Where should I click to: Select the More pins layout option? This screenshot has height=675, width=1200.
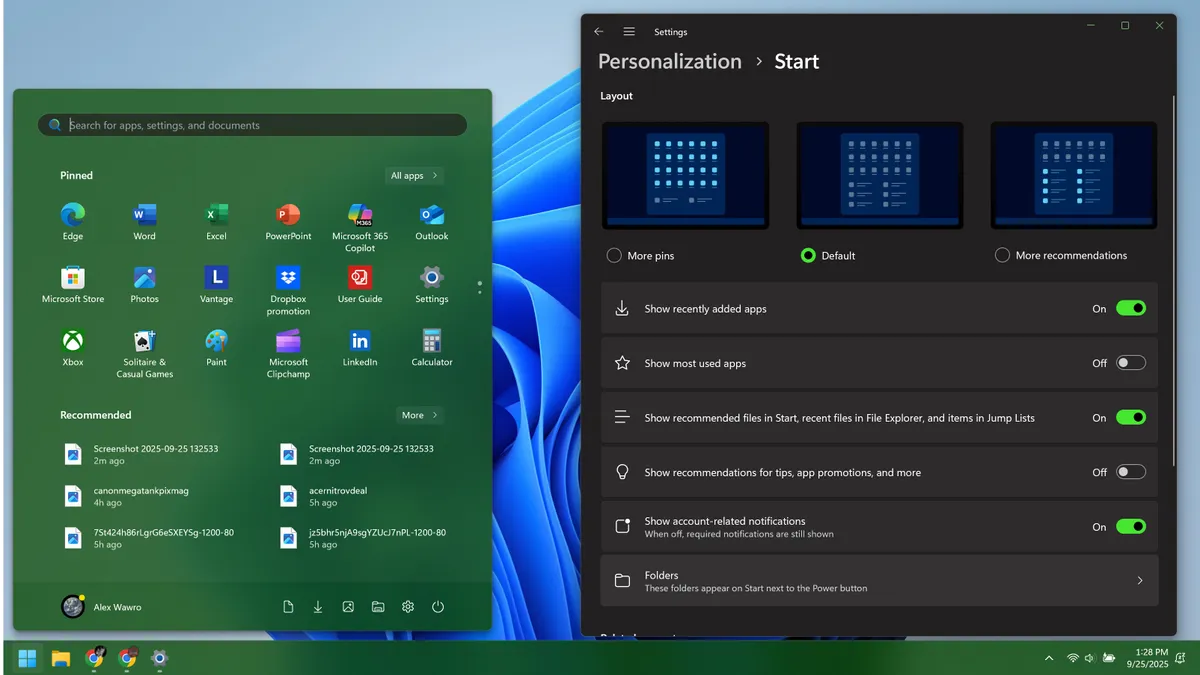[613, 255]
